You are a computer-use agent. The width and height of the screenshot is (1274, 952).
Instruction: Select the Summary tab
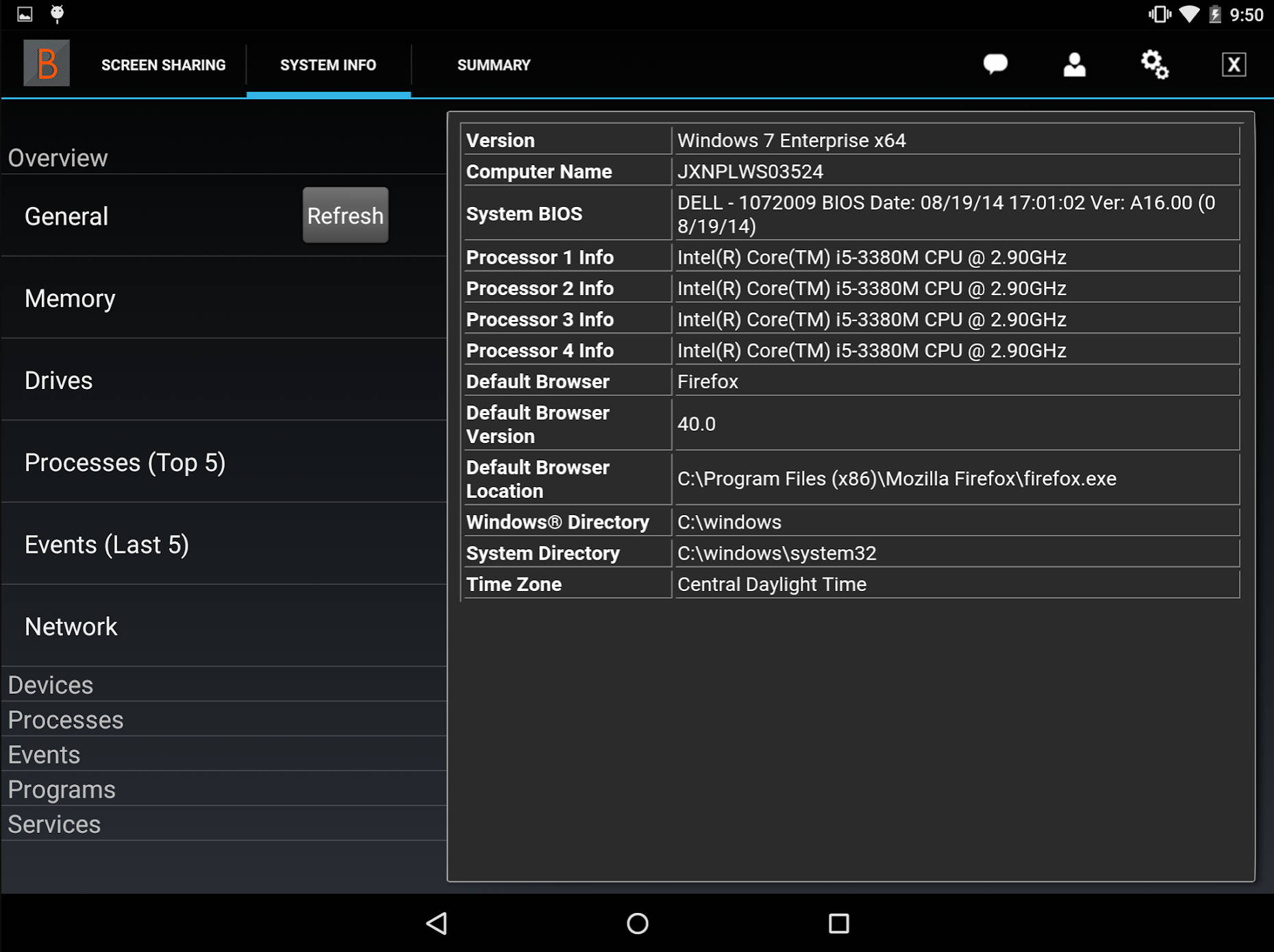(493, 65)
